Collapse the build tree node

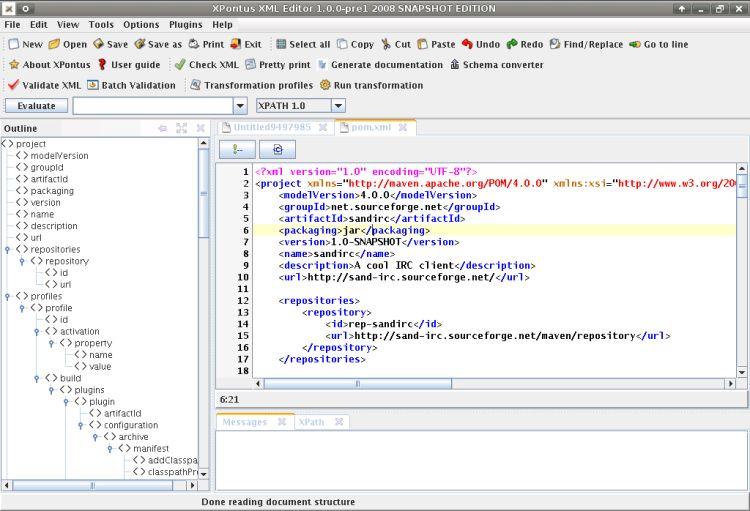tap(37, 378)
